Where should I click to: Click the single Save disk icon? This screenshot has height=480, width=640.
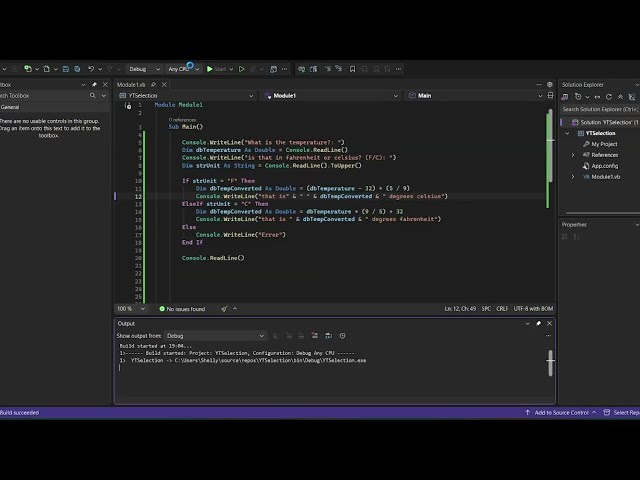pos(66,69)
